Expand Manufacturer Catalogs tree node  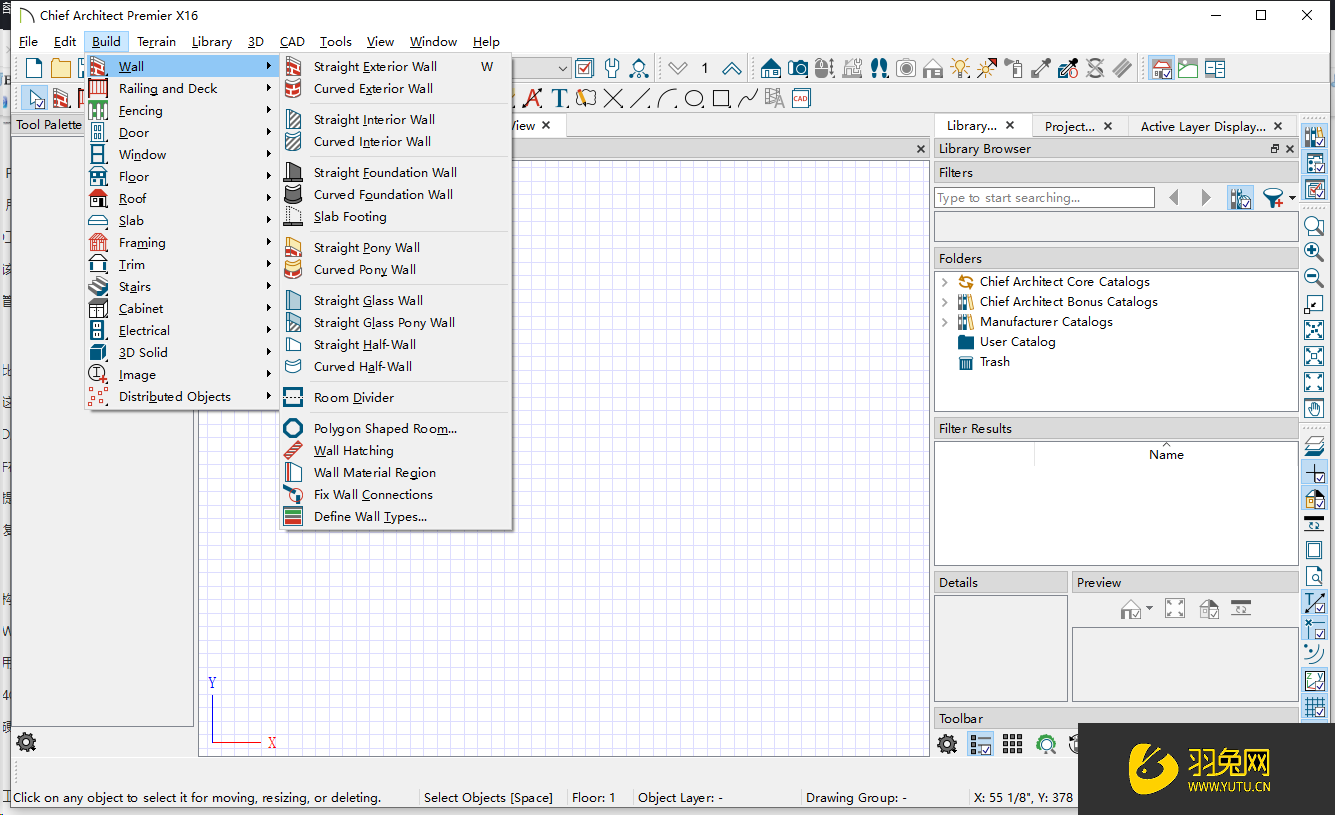945,322
